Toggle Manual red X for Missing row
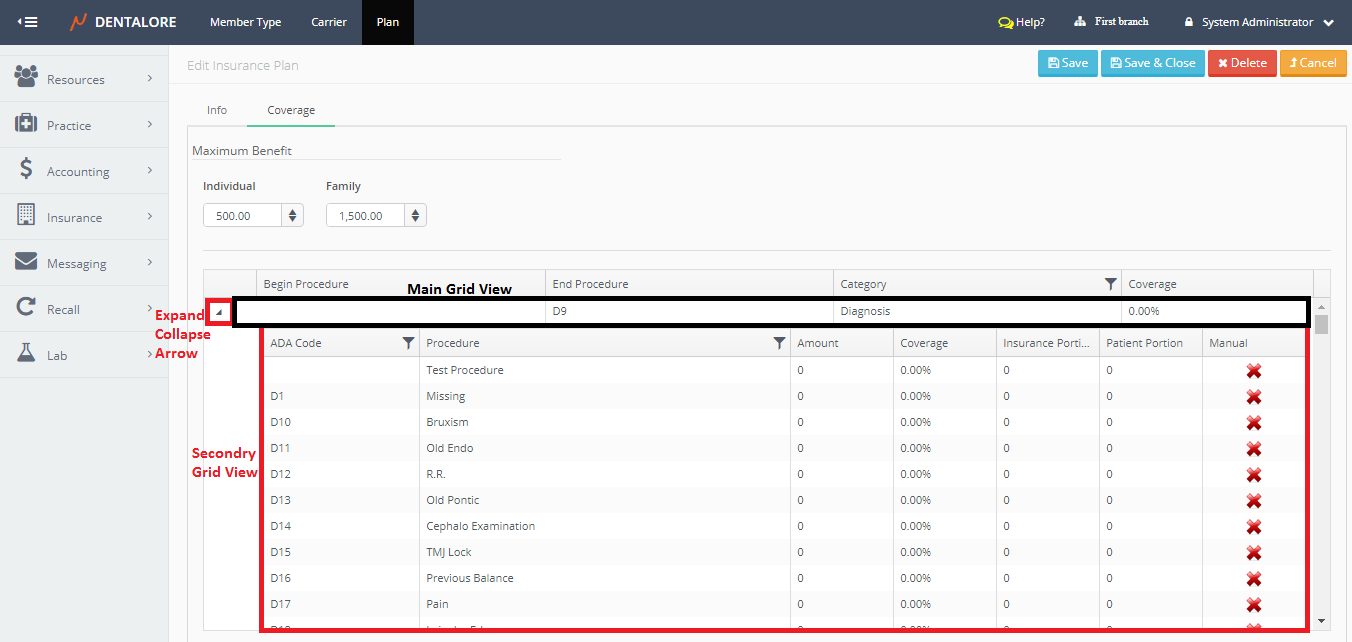1352x642 pixels. [1253, 397]
